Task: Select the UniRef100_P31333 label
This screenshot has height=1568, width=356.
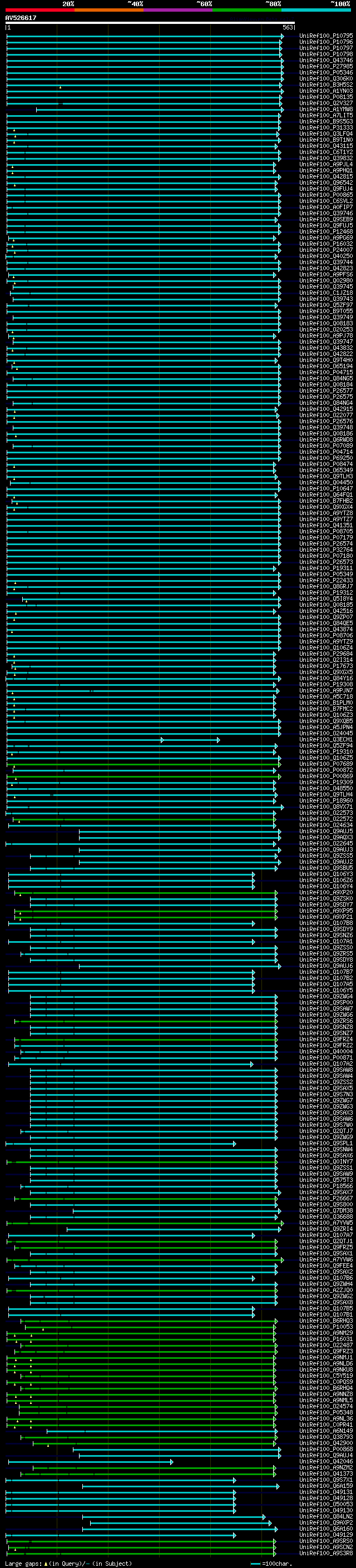Action: point(326,127)
